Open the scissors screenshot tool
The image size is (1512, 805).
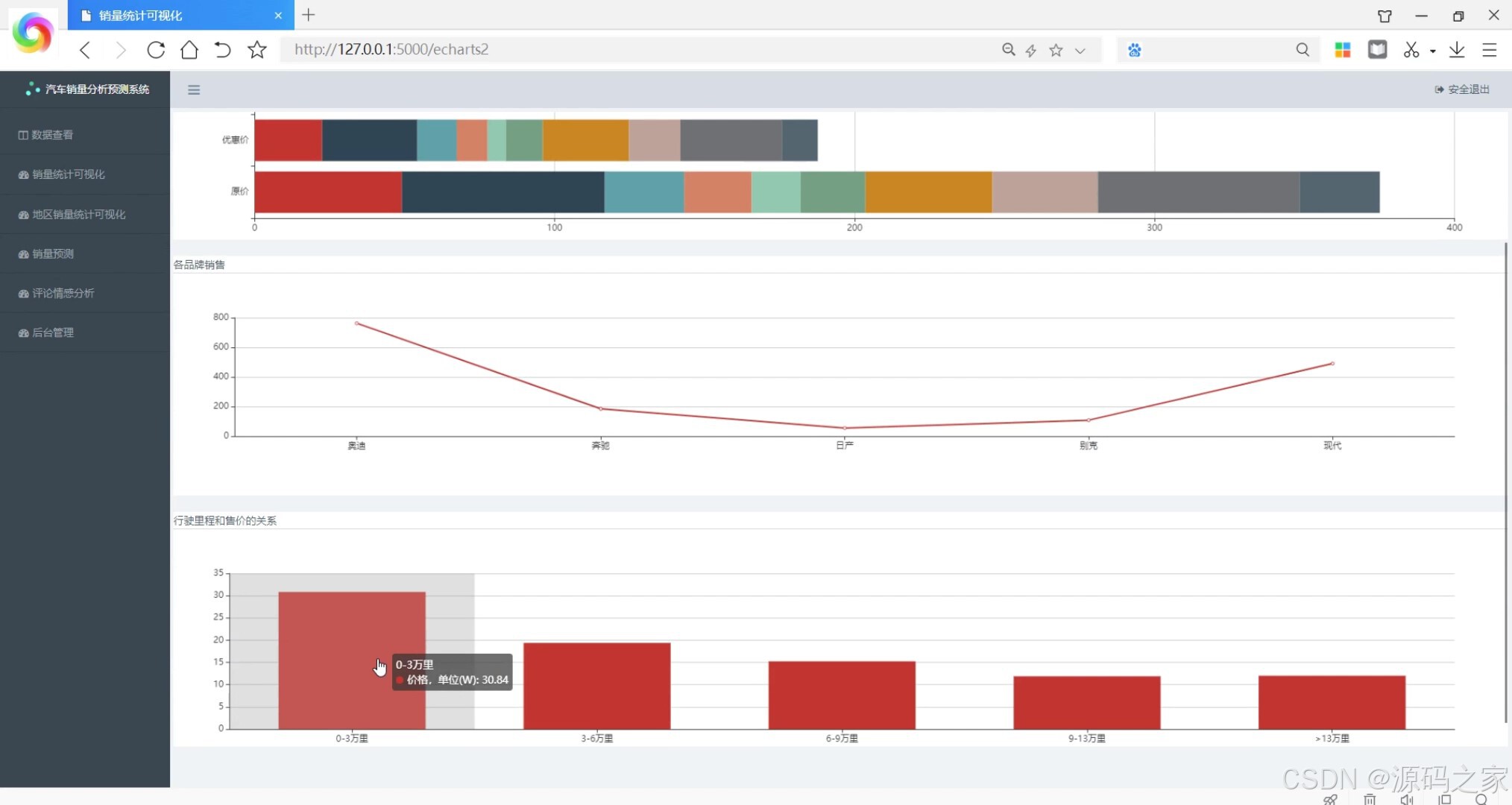click(1411, 50)
